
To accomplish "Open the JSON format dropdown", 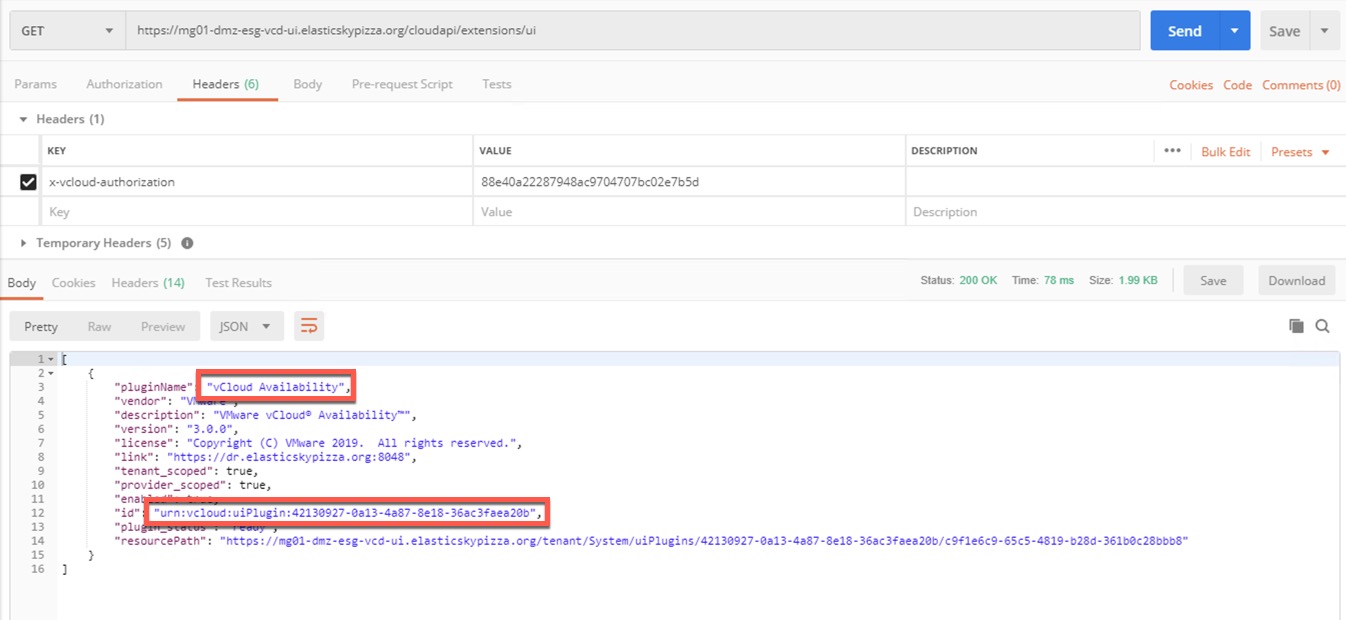I will (246, 326).
